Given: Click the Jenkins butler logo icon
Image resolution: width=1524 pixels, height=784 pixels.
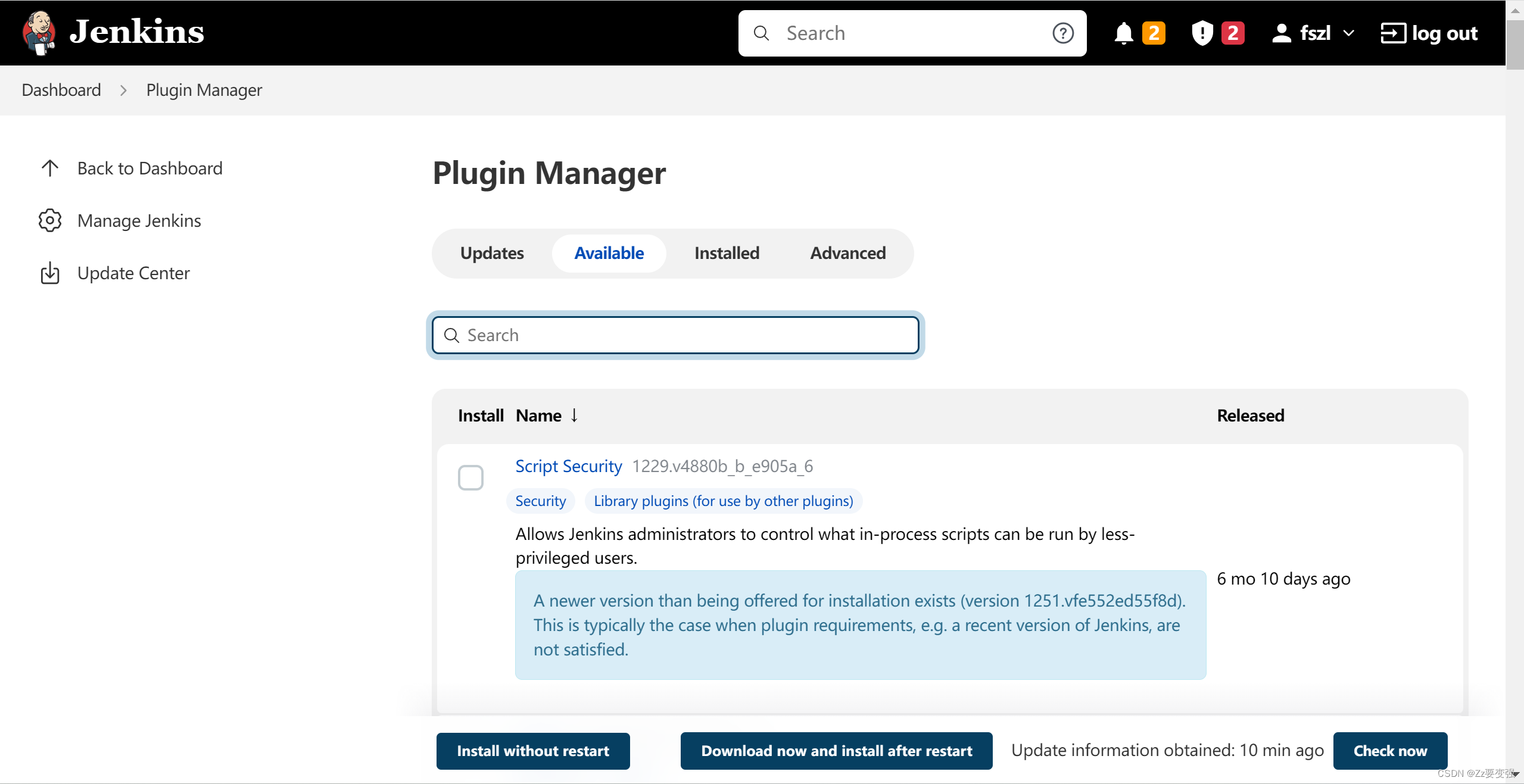Looking at the screenshot, I should 39,33.
